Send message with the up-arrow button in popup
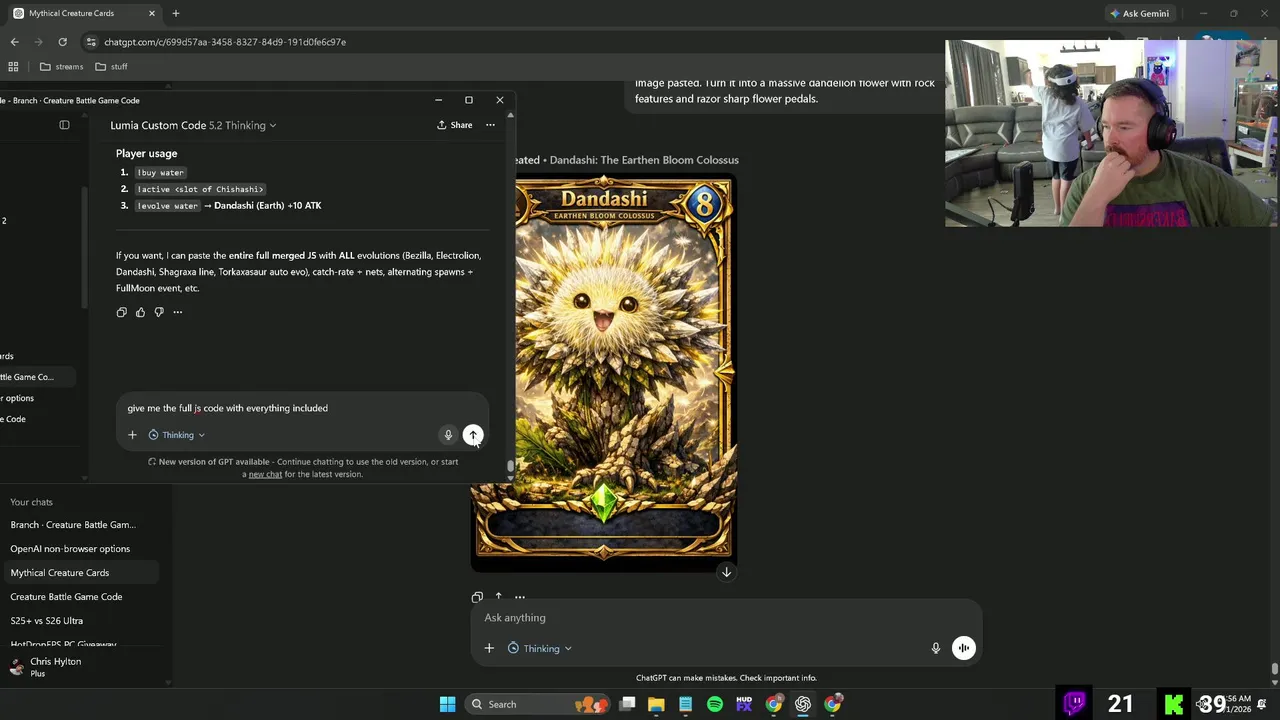Screen dimensions: 1280x720 [x=473, y=435]
